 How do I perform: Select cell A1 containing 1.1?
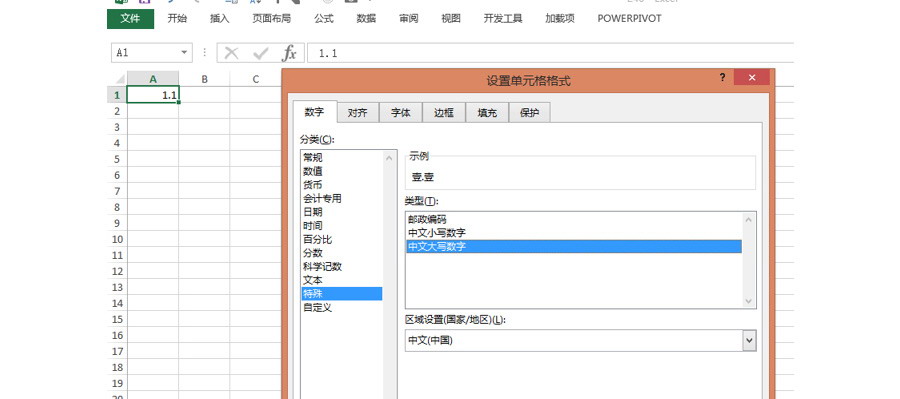pyautogui.click(x=153, y=95)
